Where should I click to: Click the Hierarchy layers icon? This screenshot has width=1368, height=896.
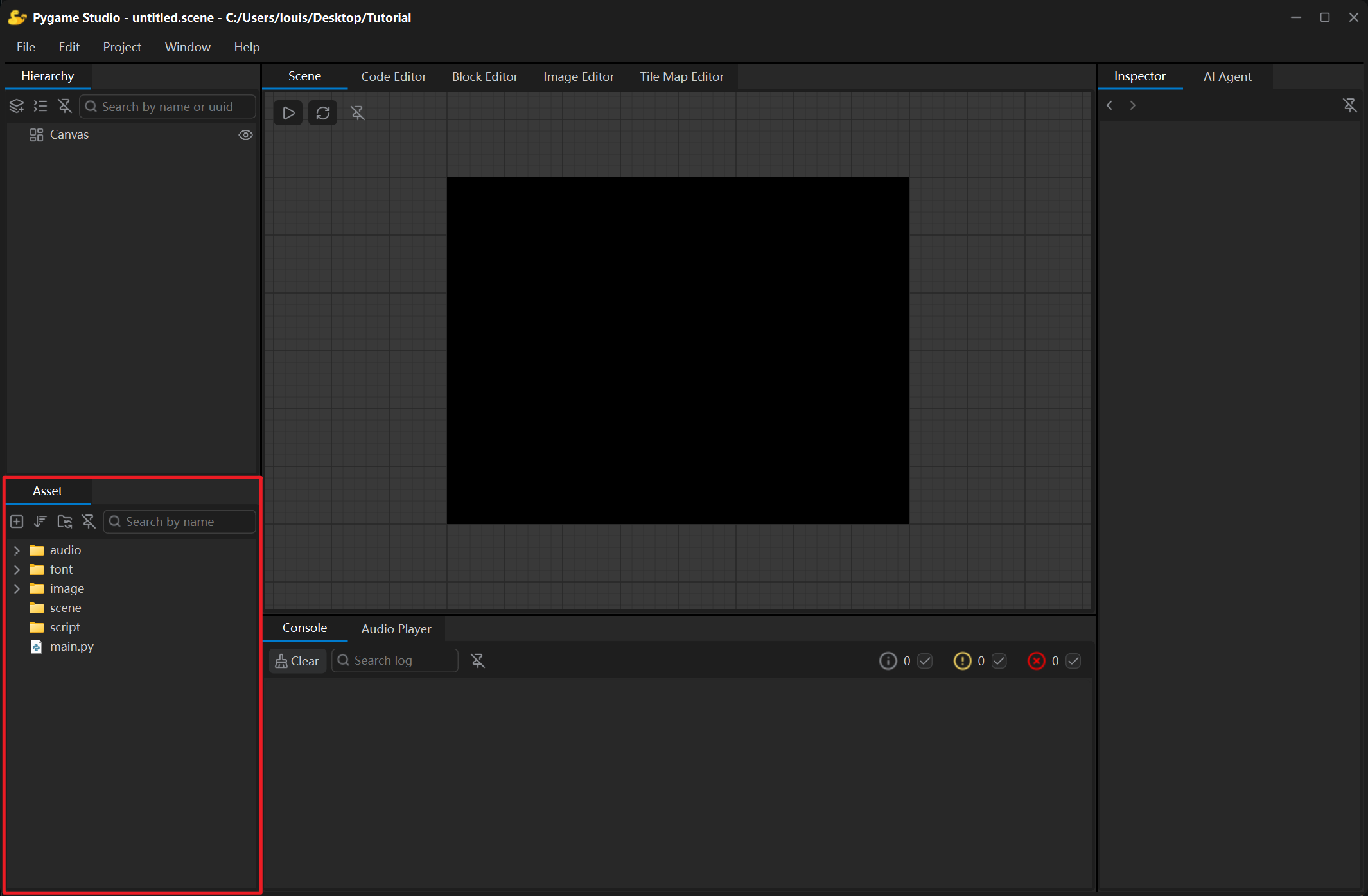pos(17,107)
